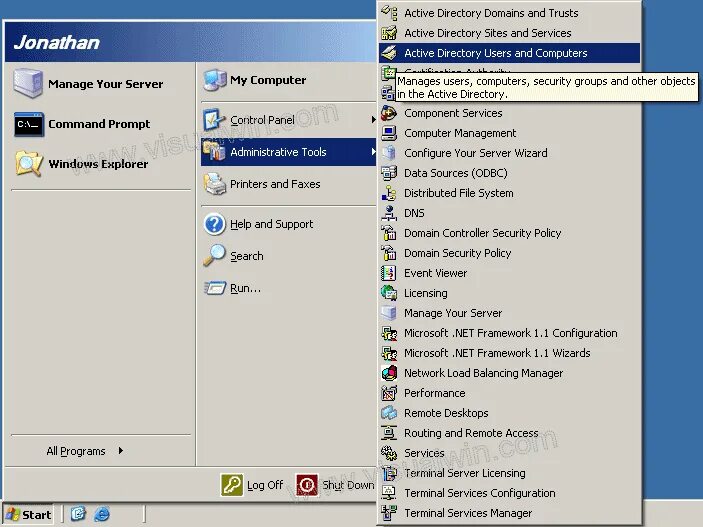
Task: Click the Command Prompt icon
Action: 29,124
